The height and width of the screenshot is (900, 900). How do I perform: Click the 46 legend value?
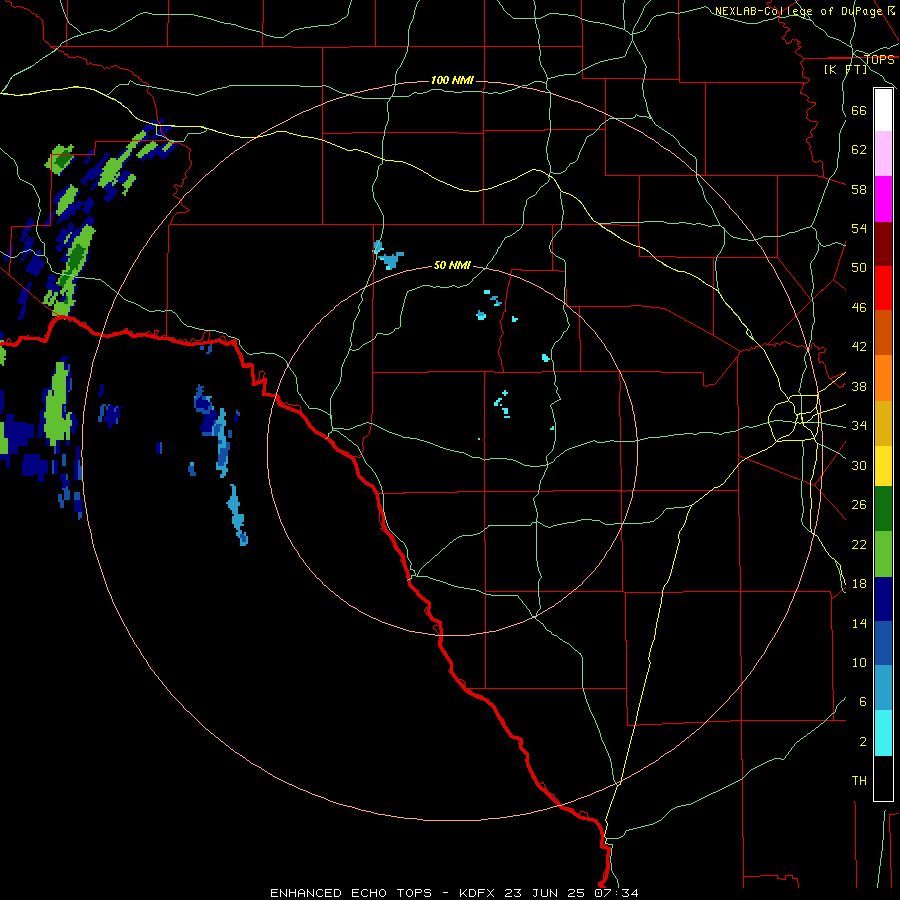pos(859,308)
